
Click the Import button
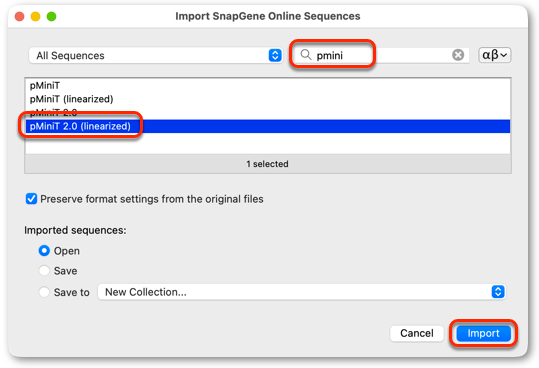coord(483,333)
